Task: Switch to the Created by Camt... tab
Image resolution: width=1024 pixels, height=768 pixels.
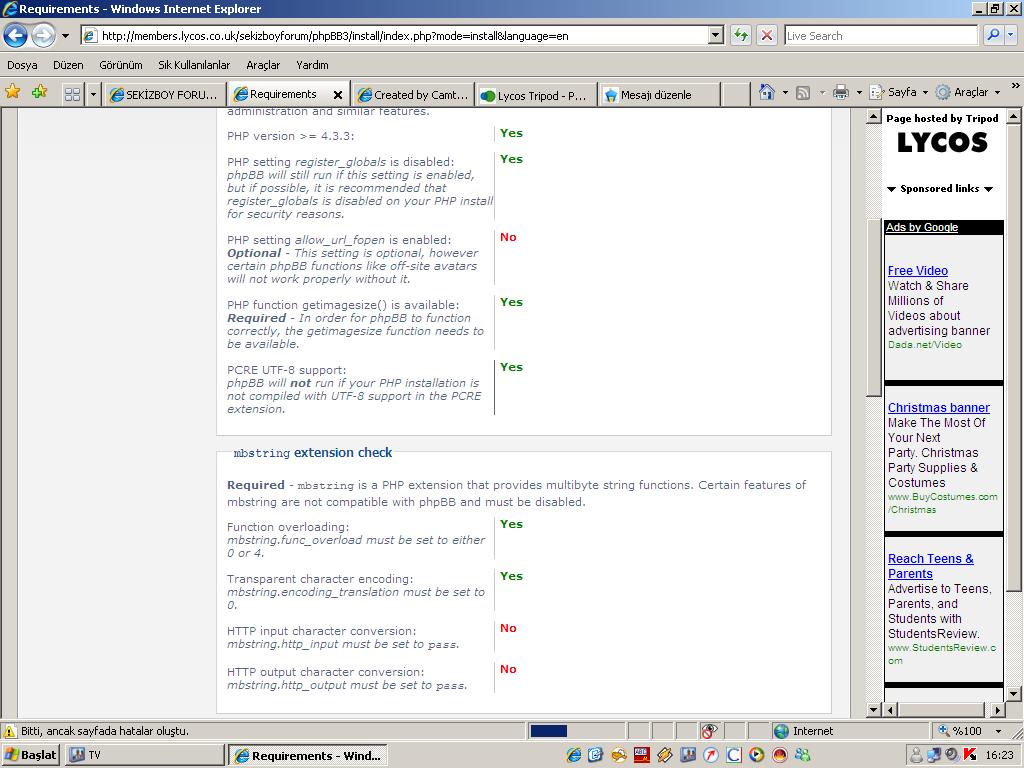Action: coord(415,95)
